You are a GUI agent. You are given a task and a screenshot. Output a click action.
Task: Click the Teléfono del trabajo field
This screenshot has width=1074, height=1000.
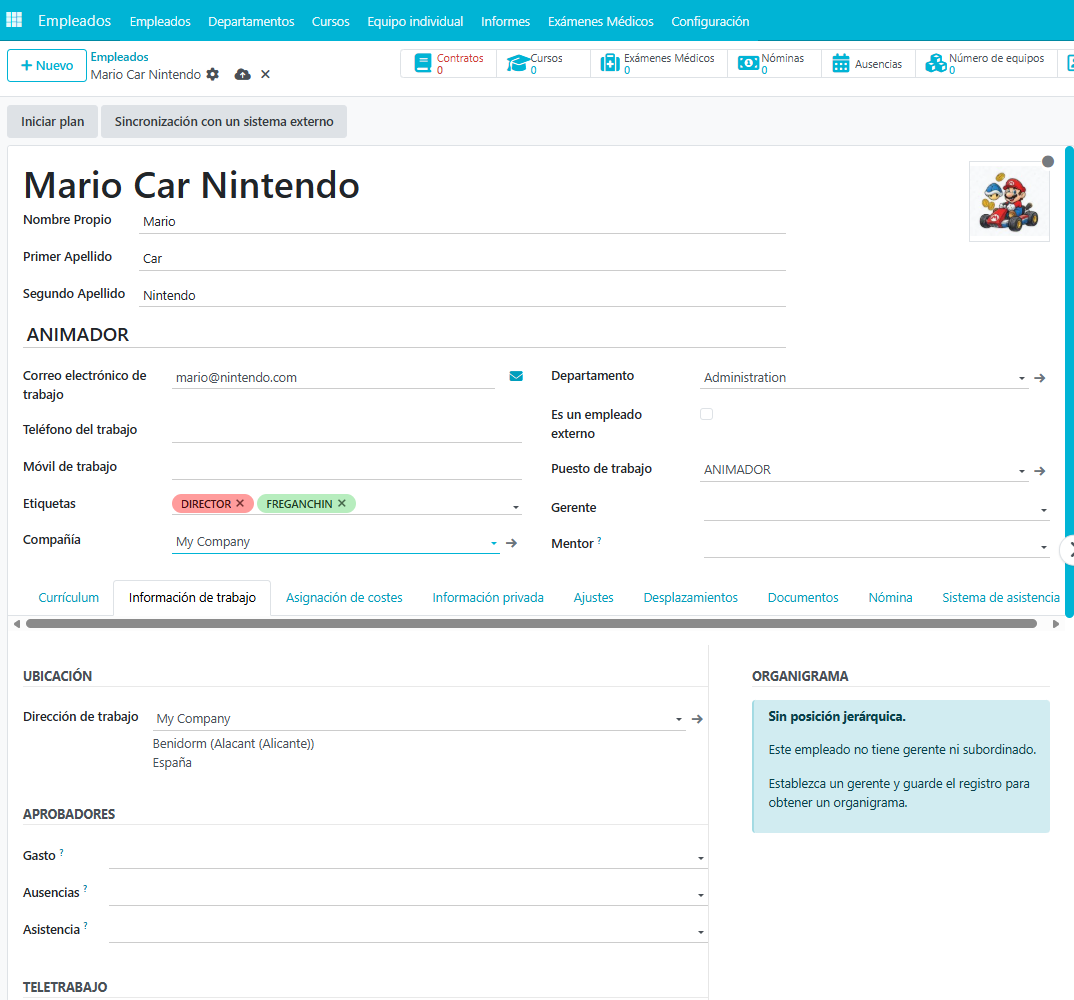click(347, 430)
